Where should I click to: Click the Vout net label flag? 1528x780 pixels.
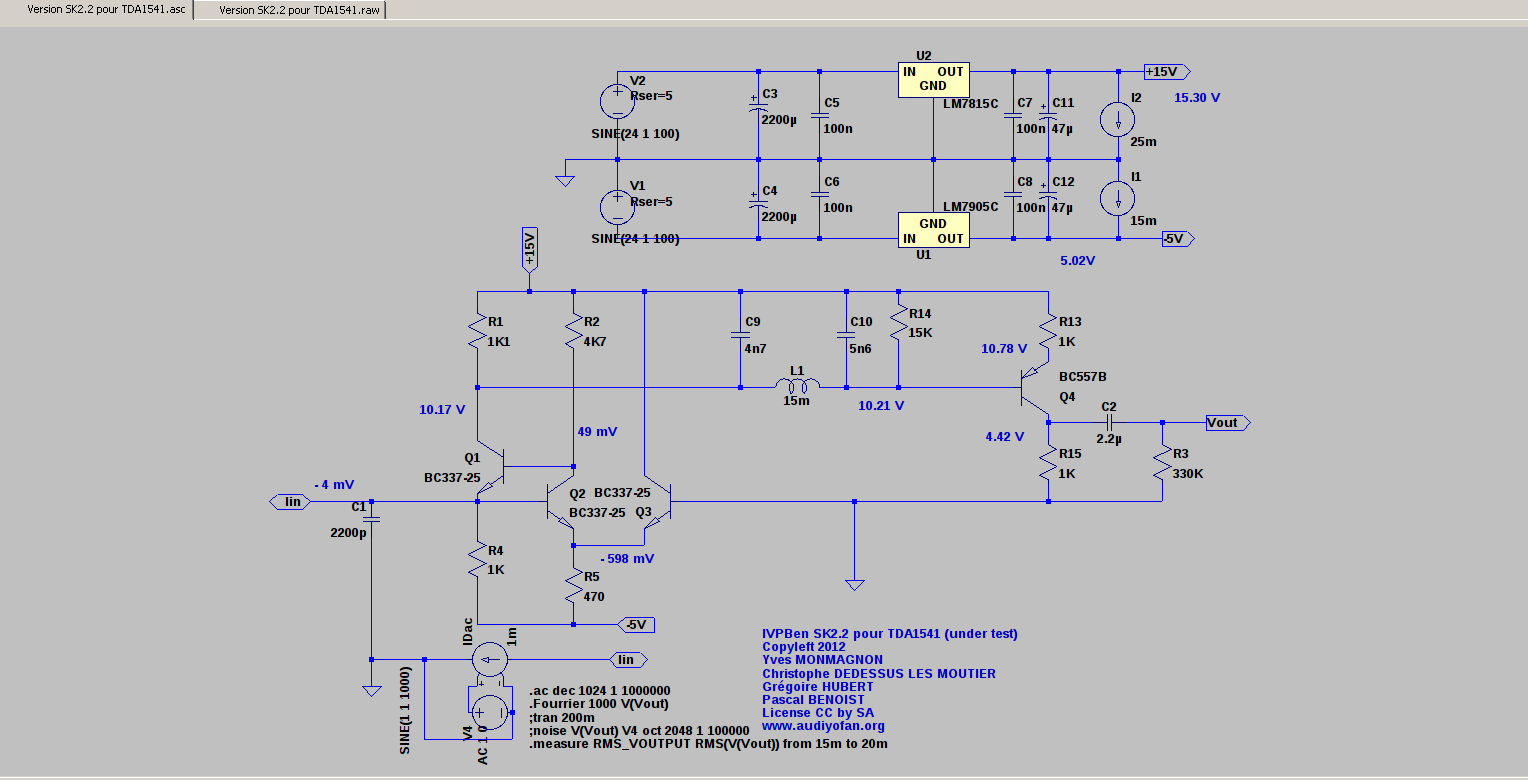pyautogui.click(x=1228, y=422)
